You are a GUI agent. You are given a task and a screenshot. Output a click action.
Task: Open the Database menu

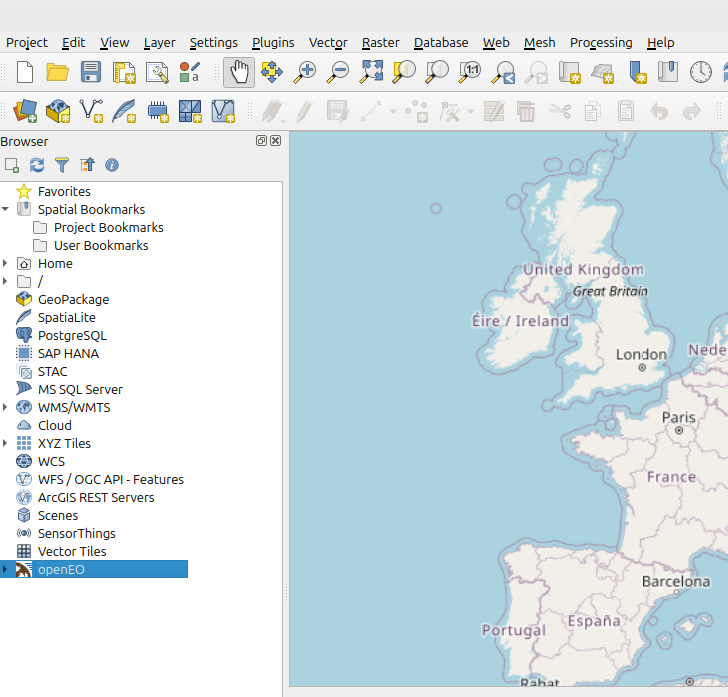[x=441, y=43]
